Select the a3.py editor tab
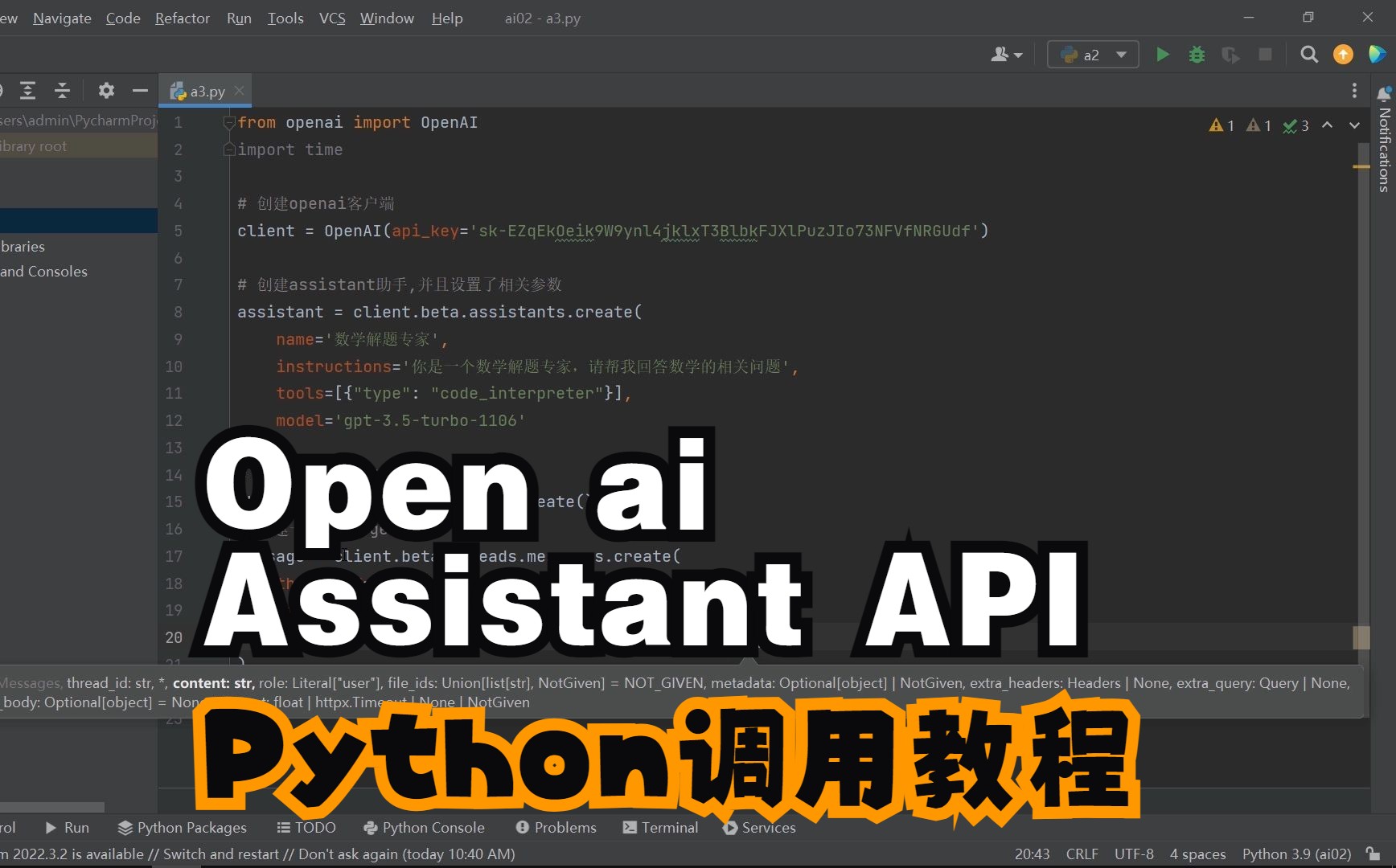The height and width of the screenshot is (868, 1396). (206, 91)
